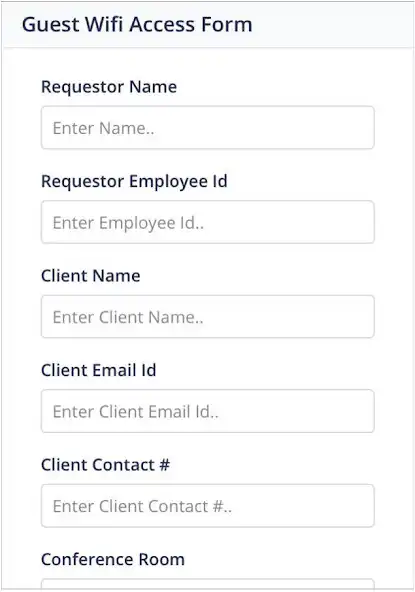
Task: Click the Conference Room field's top edge
Action: coord(208,583)
